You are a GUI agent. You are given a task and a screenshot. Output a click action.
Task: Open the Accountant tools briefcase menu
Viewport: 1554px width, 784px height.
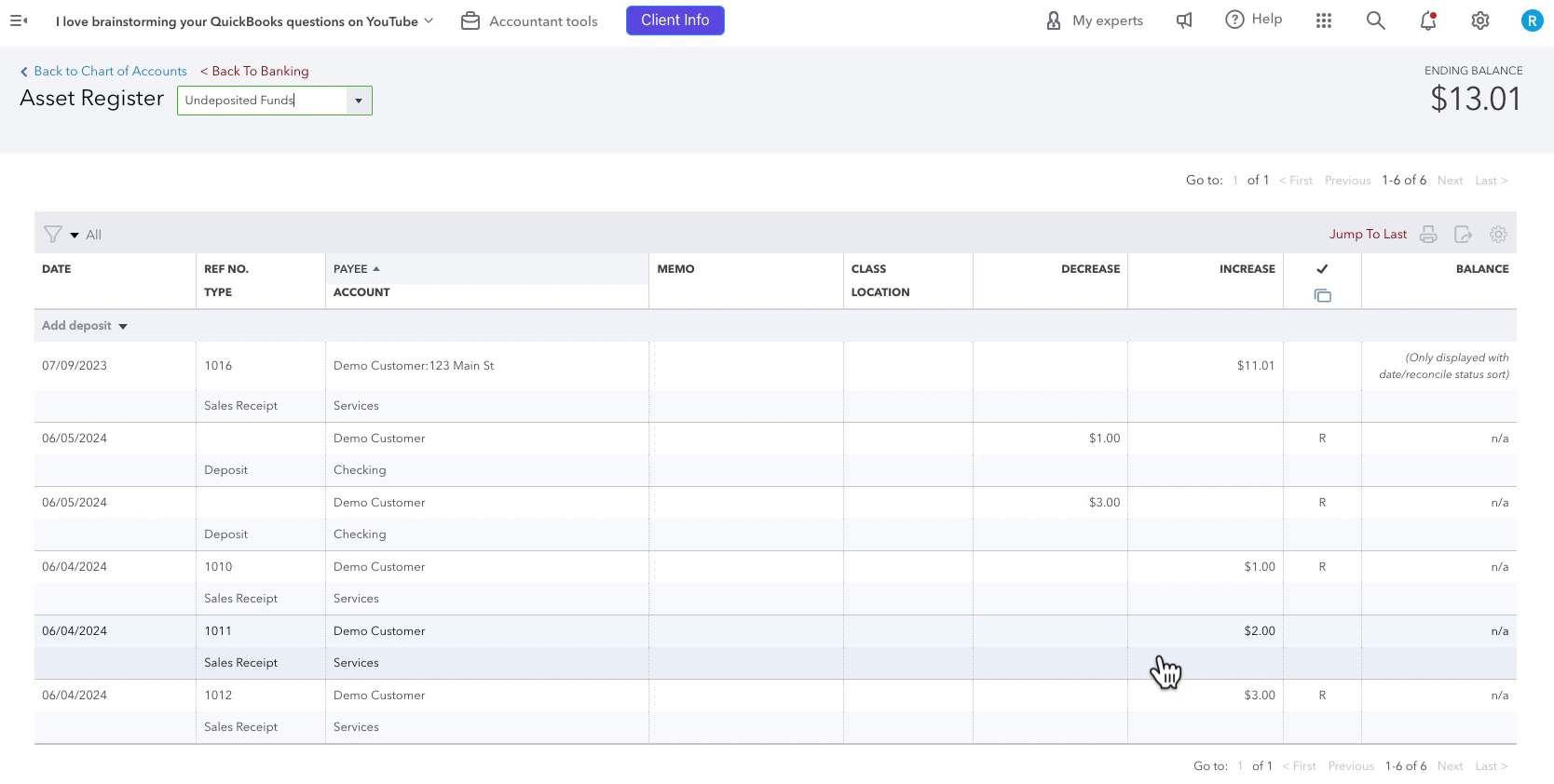pos(470,20)
